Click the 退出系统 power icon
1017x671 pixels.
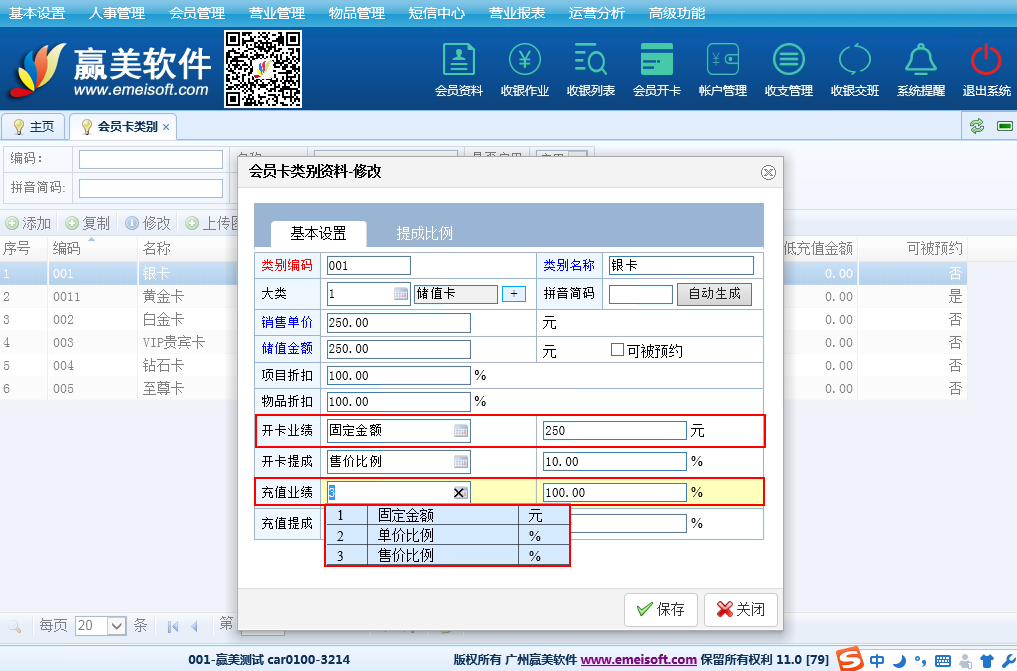986,68
